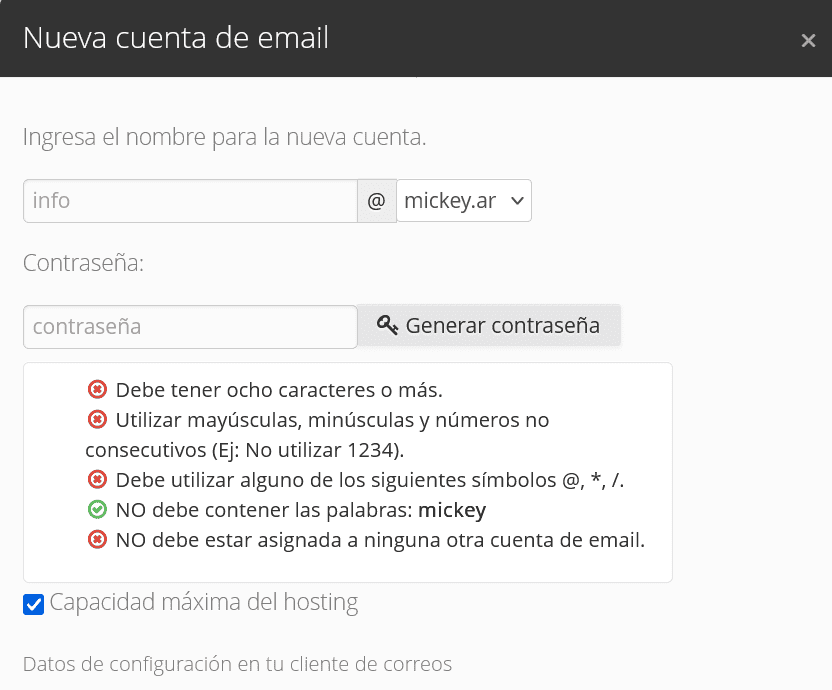The height and width of the screenshot is (690, 832).
Task: Click the Generar contraseña button
Action: 489,325
